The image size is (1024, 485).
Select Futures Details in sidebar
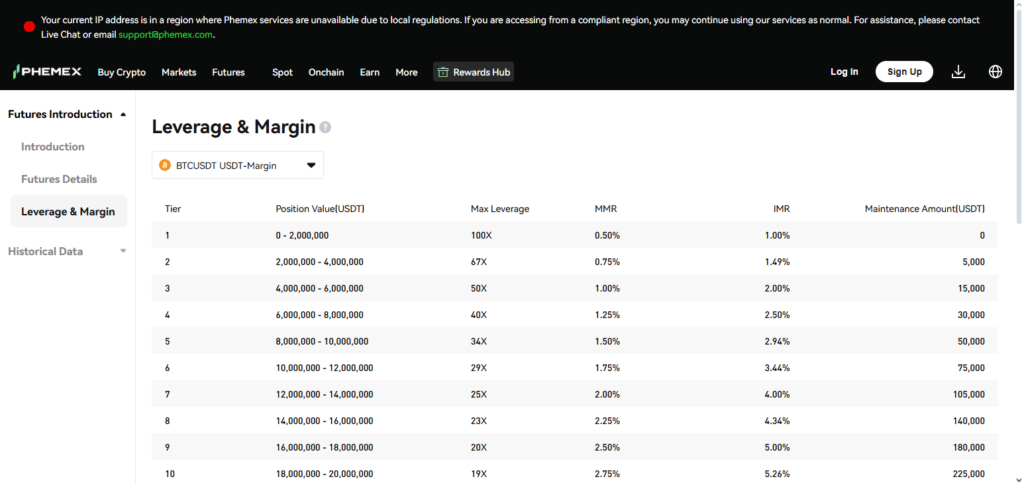pyautogui.click(x=59, y=179)
